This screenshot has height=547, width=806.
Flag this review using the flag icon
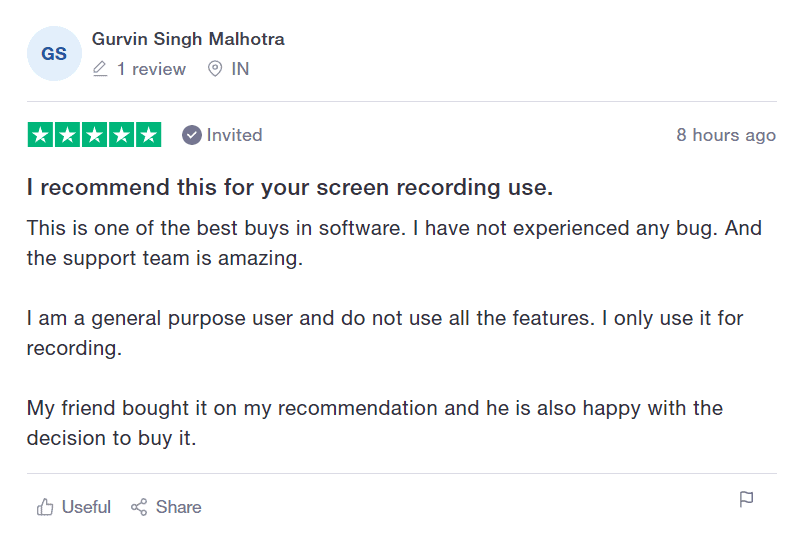746,499
